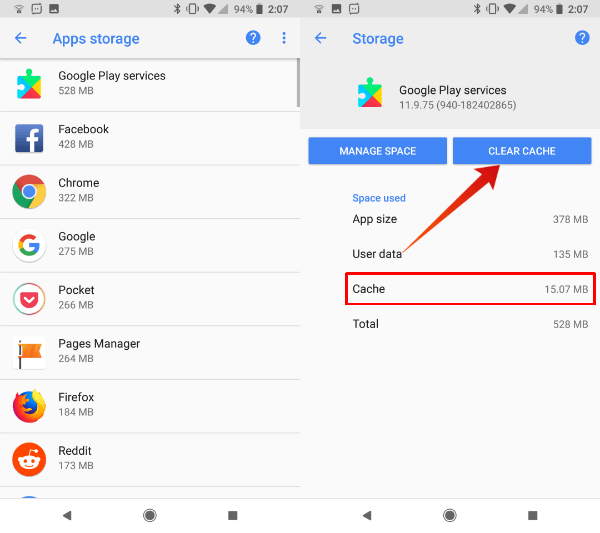Tap the right phone's recent apps button

point(533,515)
